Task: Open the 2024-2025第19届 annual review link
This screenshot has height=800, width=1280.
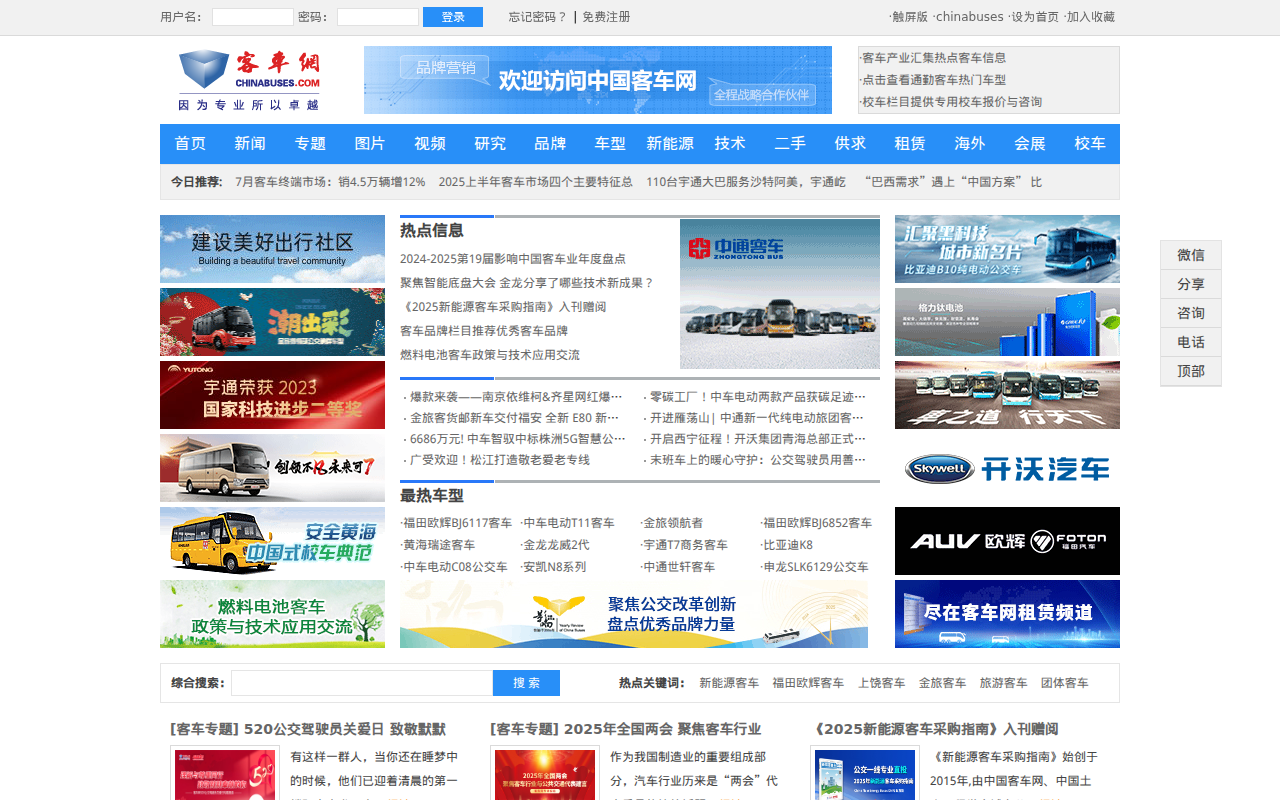Action: click(x=513, y=259)
